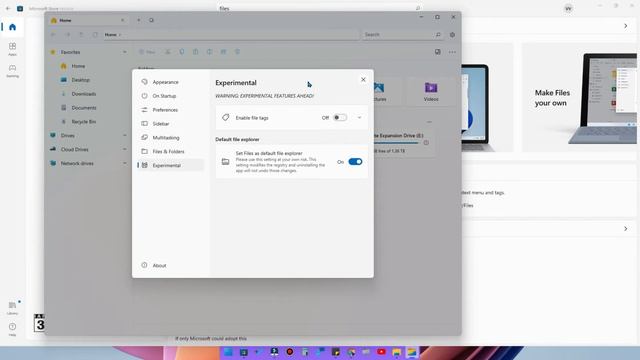Click the up-directory arrow in Files window
The image size is (640, 360).
(x=81, y=35)
